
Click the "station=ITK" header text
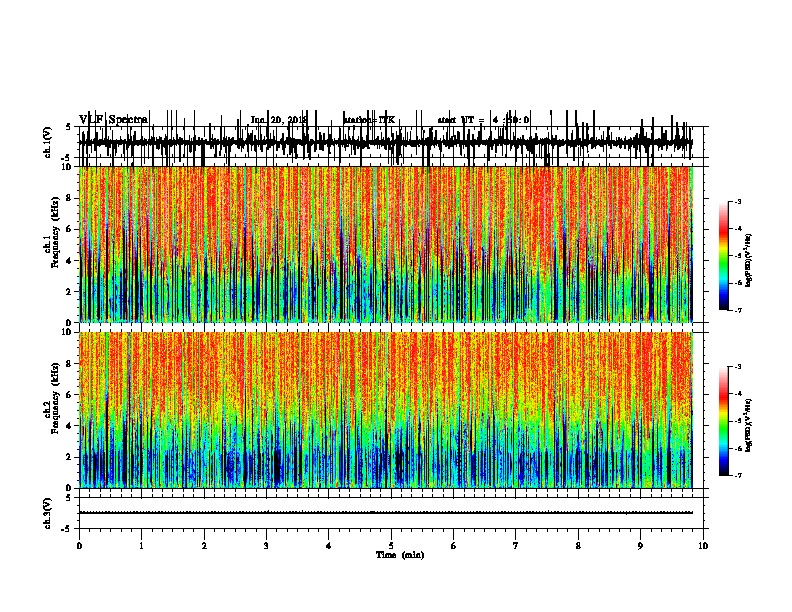[x=369, y=120]
